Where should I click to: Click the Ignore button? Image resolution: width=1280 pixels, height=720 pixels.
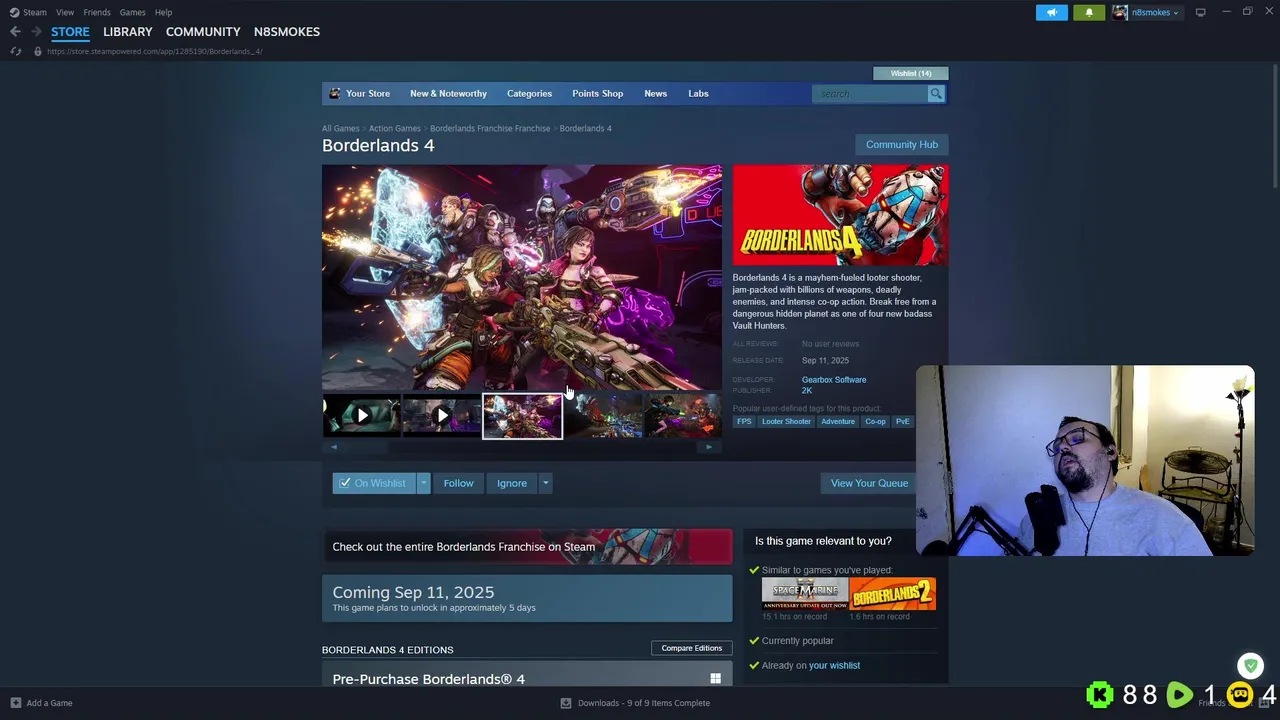(512, 483)
